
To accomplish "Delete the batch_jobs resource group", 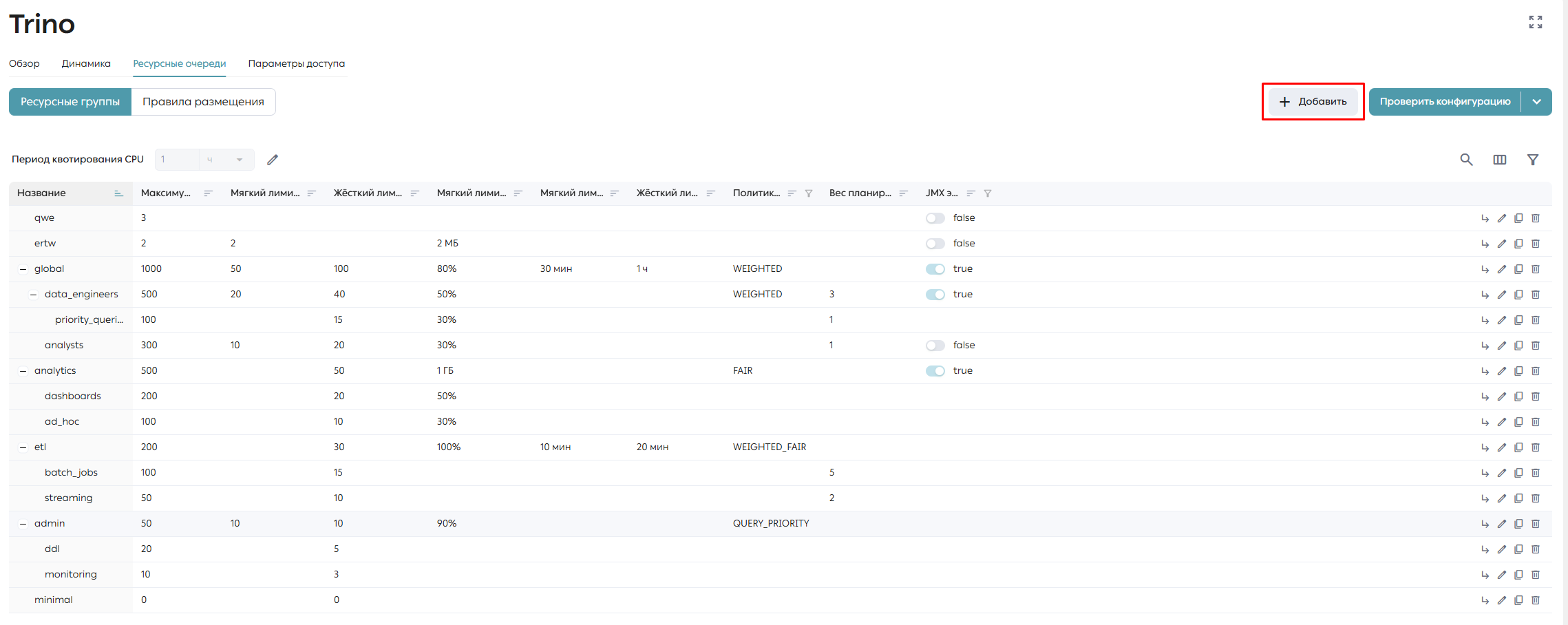I will [x=1535, y=473].
